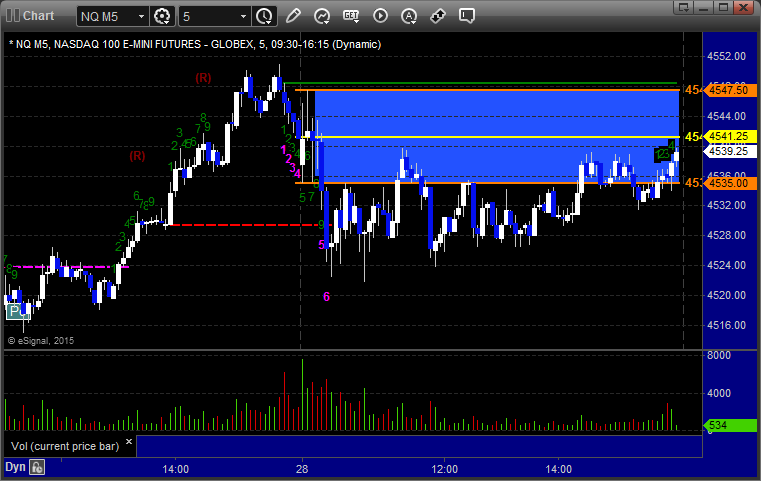Start bar replay with play icon
761x481 pixels.
tap(380, 16)
